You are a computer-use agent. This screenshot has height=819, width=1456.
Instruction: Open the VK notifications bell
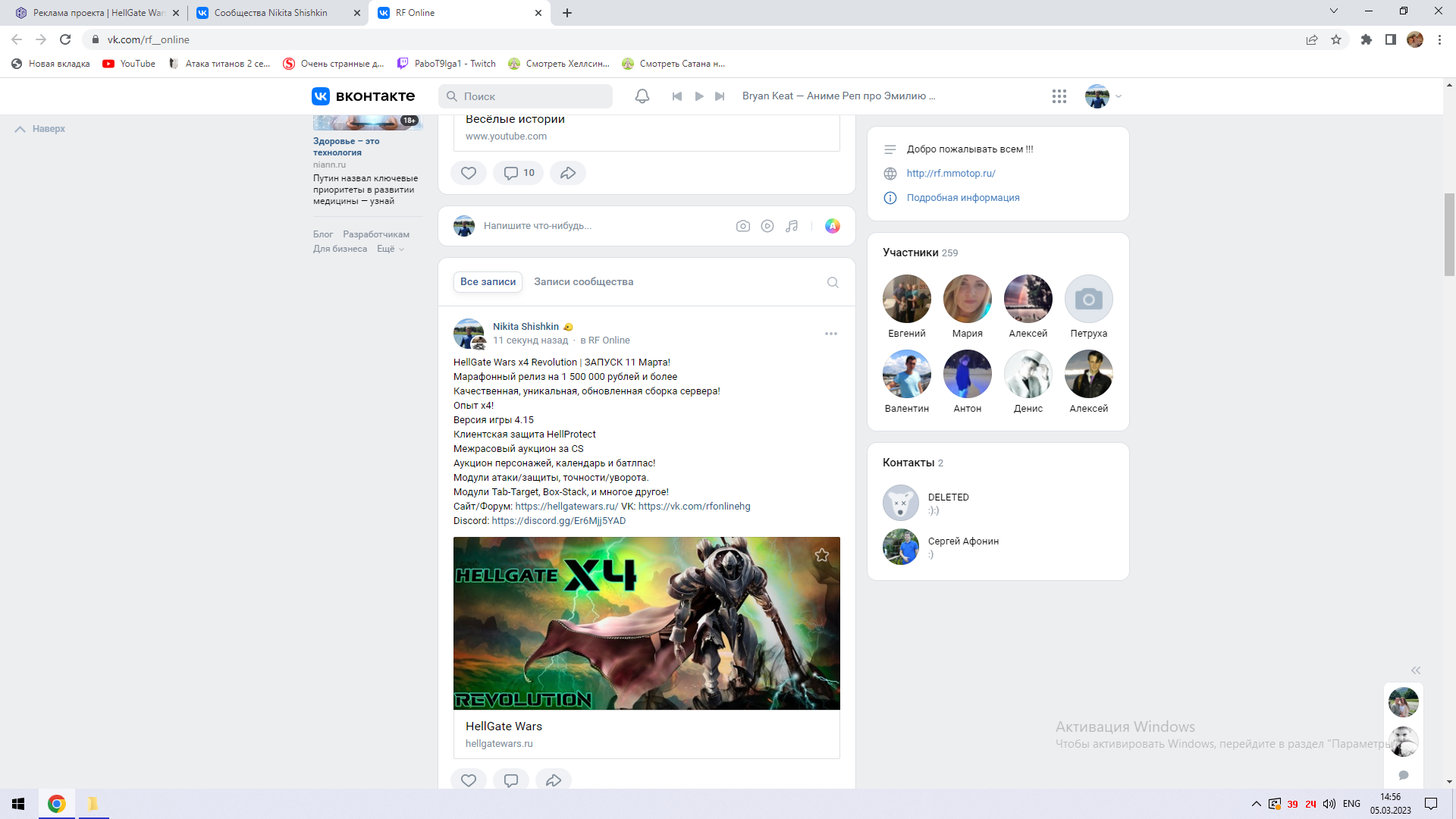tap(642, 96)
